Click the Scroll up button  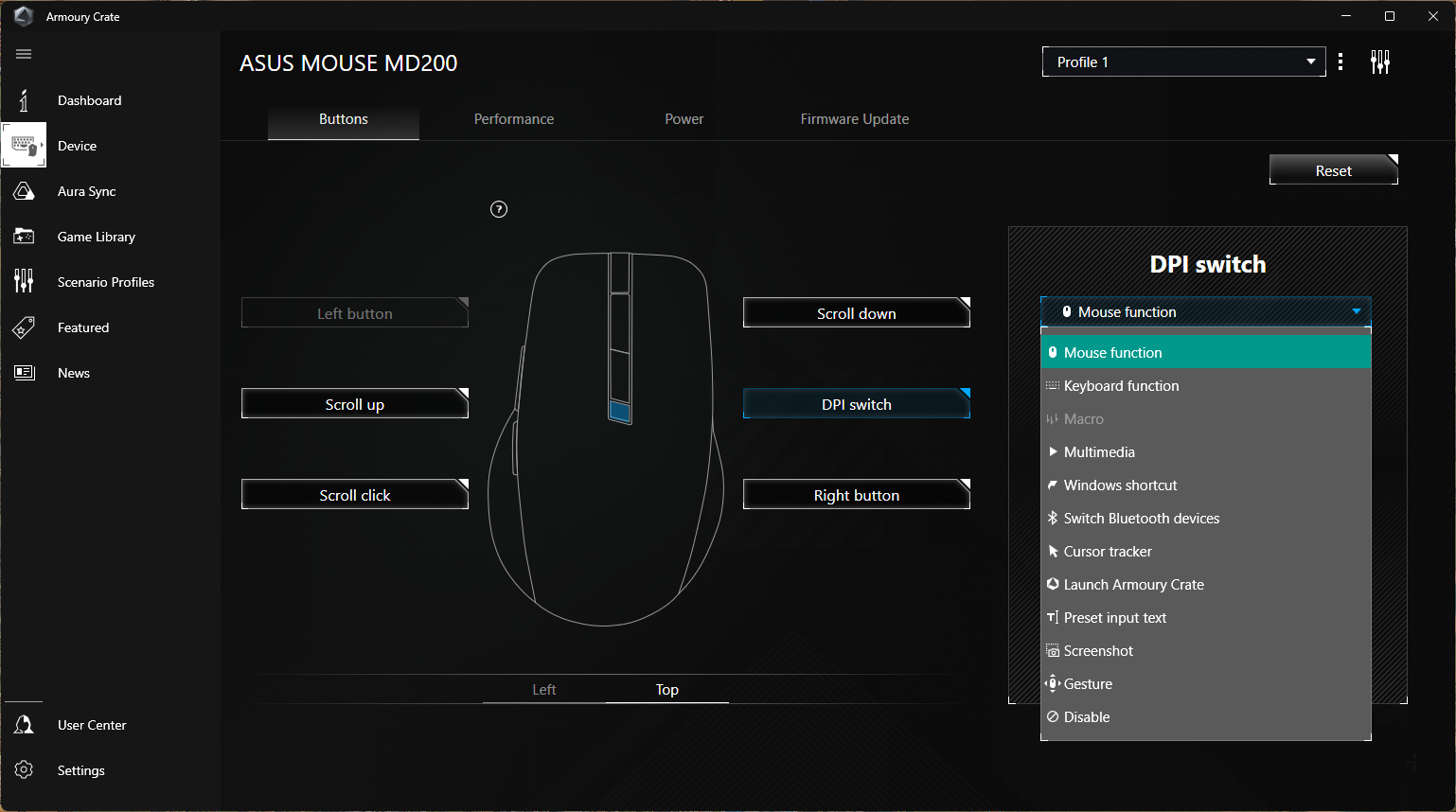355,404
